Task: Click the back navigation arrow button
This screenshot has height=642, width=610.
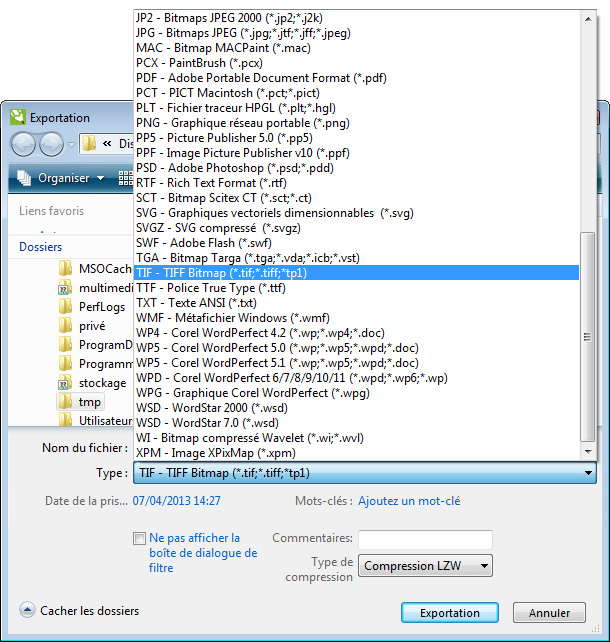Action: [x=23, y=143]
